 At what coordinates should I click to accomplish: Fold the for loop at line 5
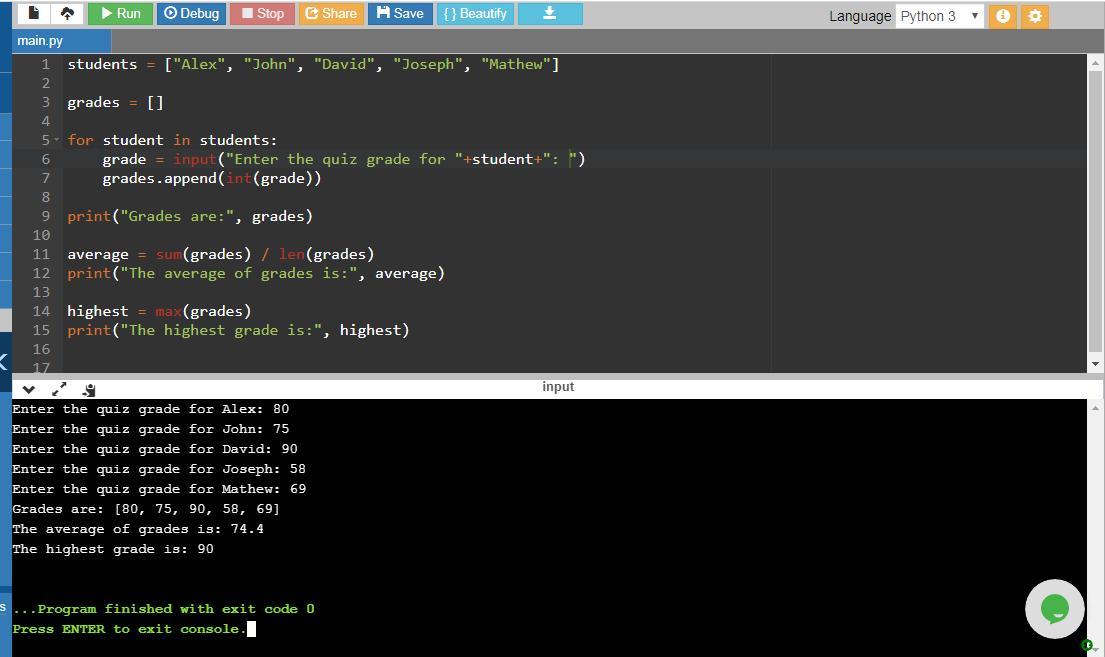click(x=56, y=140)
